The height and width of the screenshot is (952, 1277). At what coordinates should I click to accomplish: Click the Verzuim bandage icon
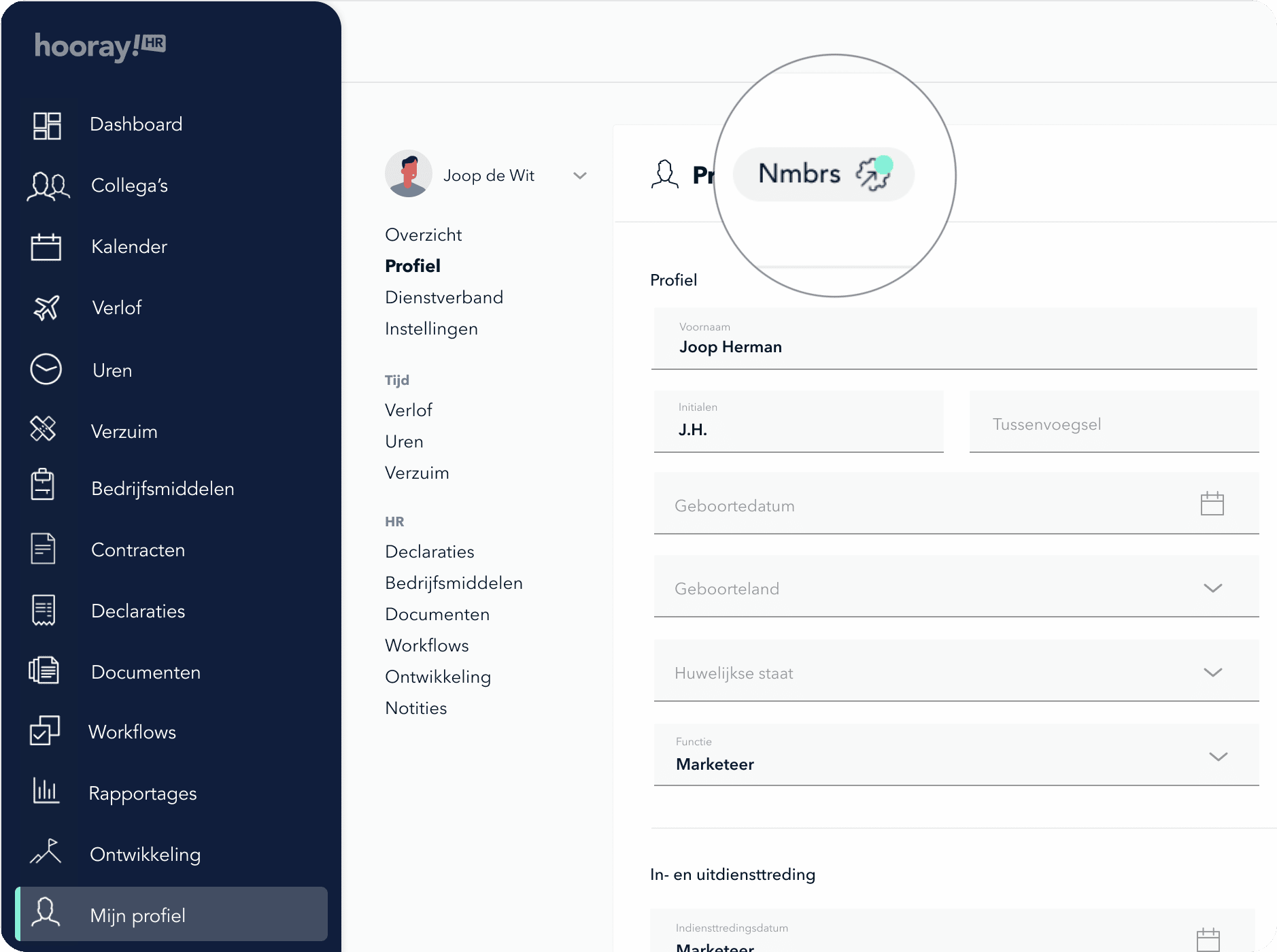(44, 428)
